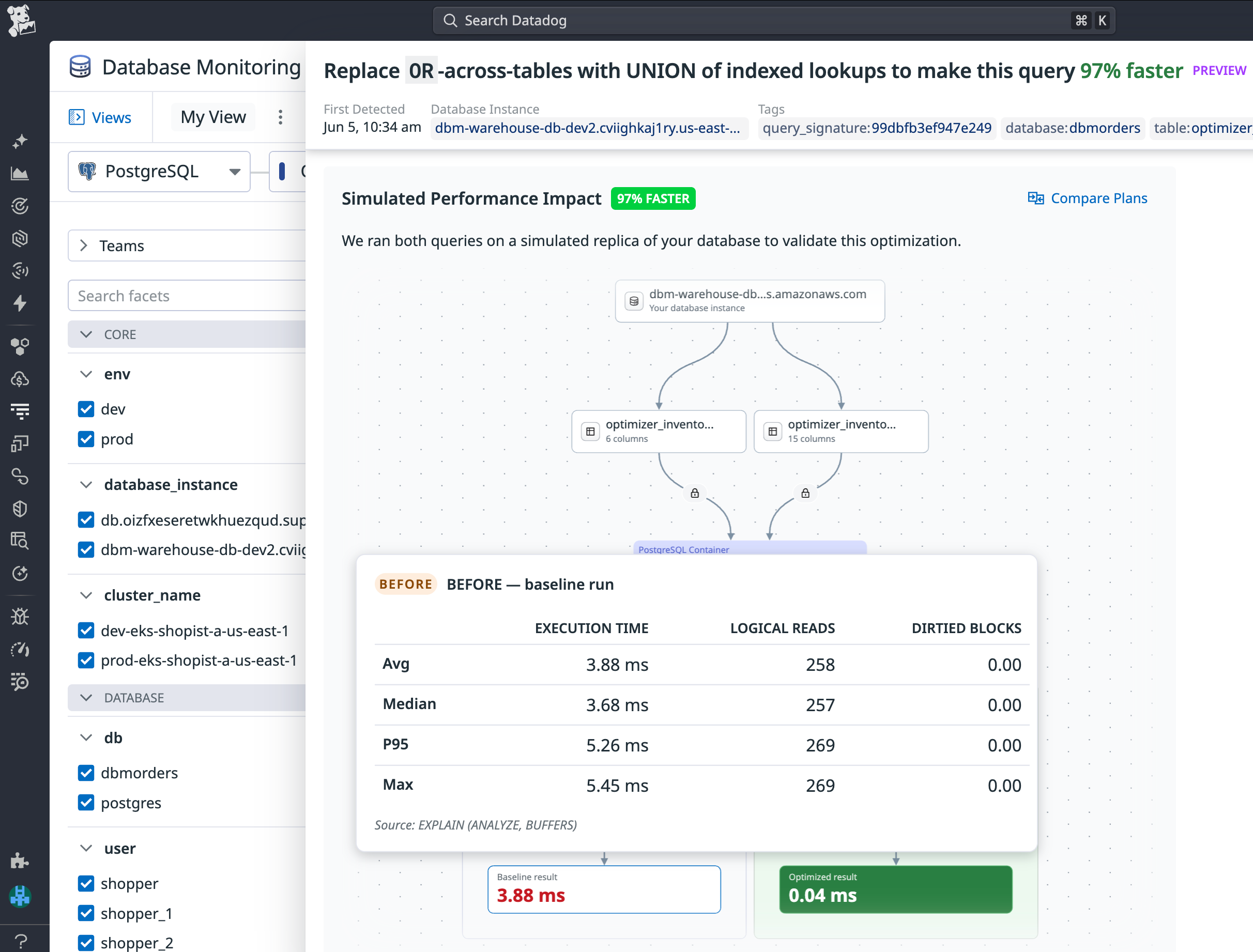The width and height of the screenshot is (1253, 952).
Task: Open the stacked lines APM sidebar icon
Action: tap(20, 411)
